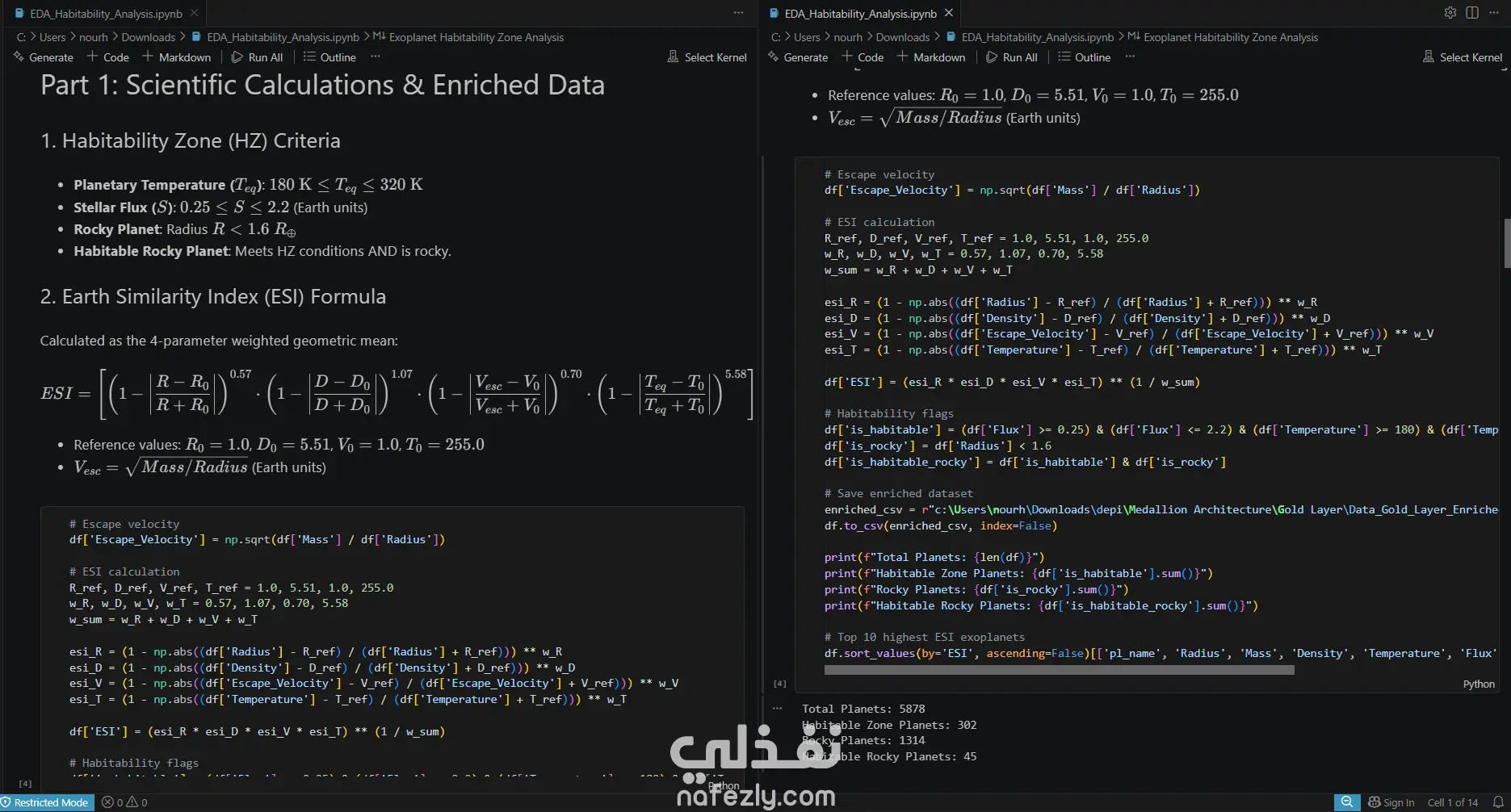Click the 'Habitable Rocky Planet' bullet in left pane
Screen dimensions: 1511x812
tap(262, 251)
